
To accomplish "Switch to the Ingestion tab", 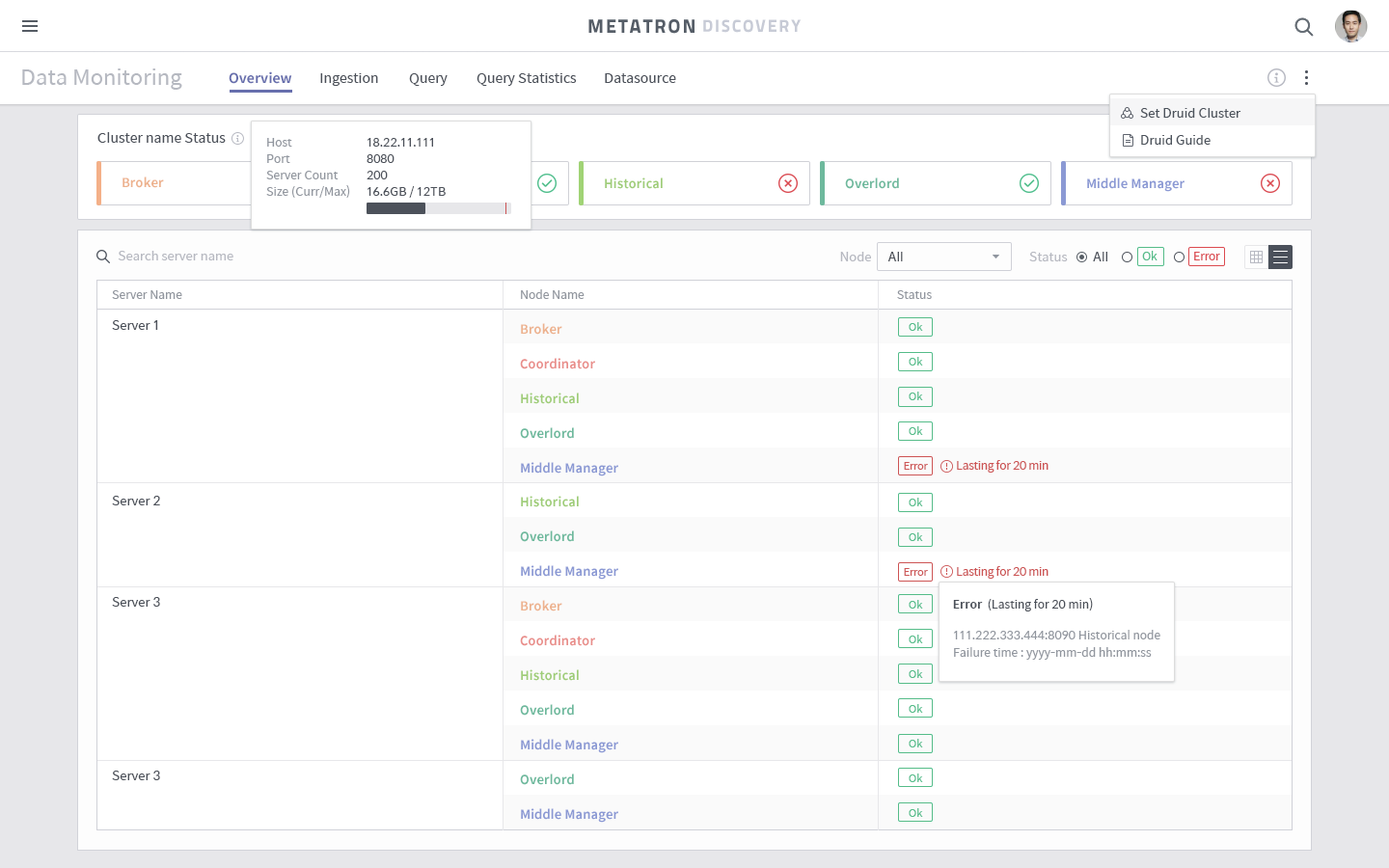I will click(x=349, y=78).
